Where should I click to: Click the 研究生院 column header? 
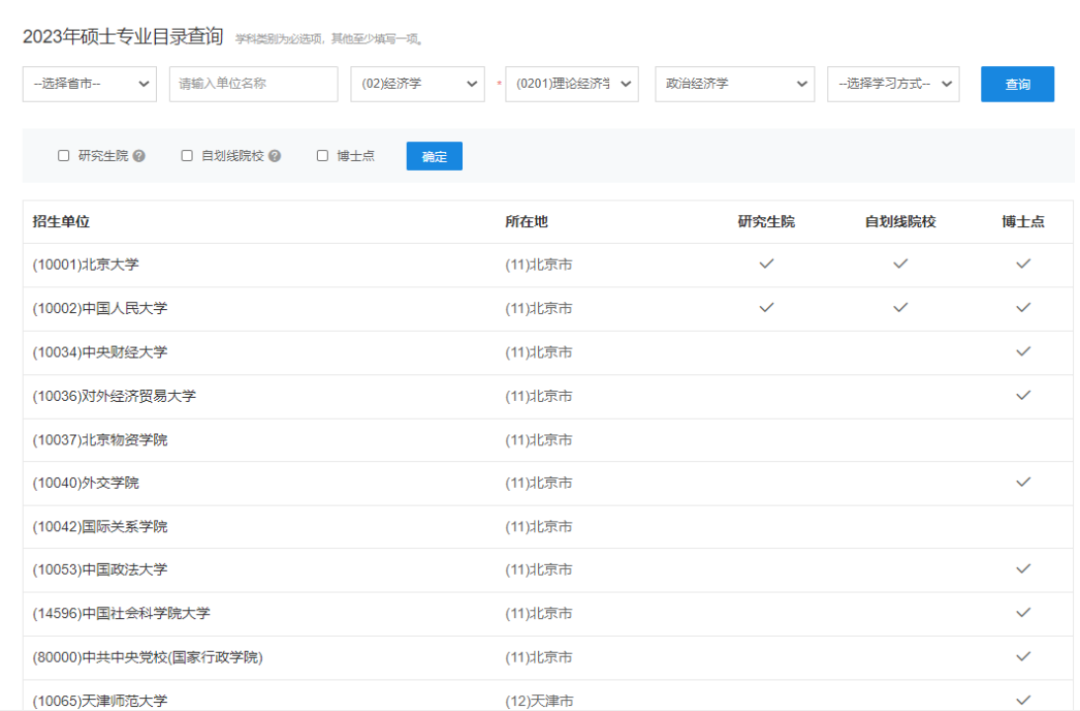(x=766, y=222)
